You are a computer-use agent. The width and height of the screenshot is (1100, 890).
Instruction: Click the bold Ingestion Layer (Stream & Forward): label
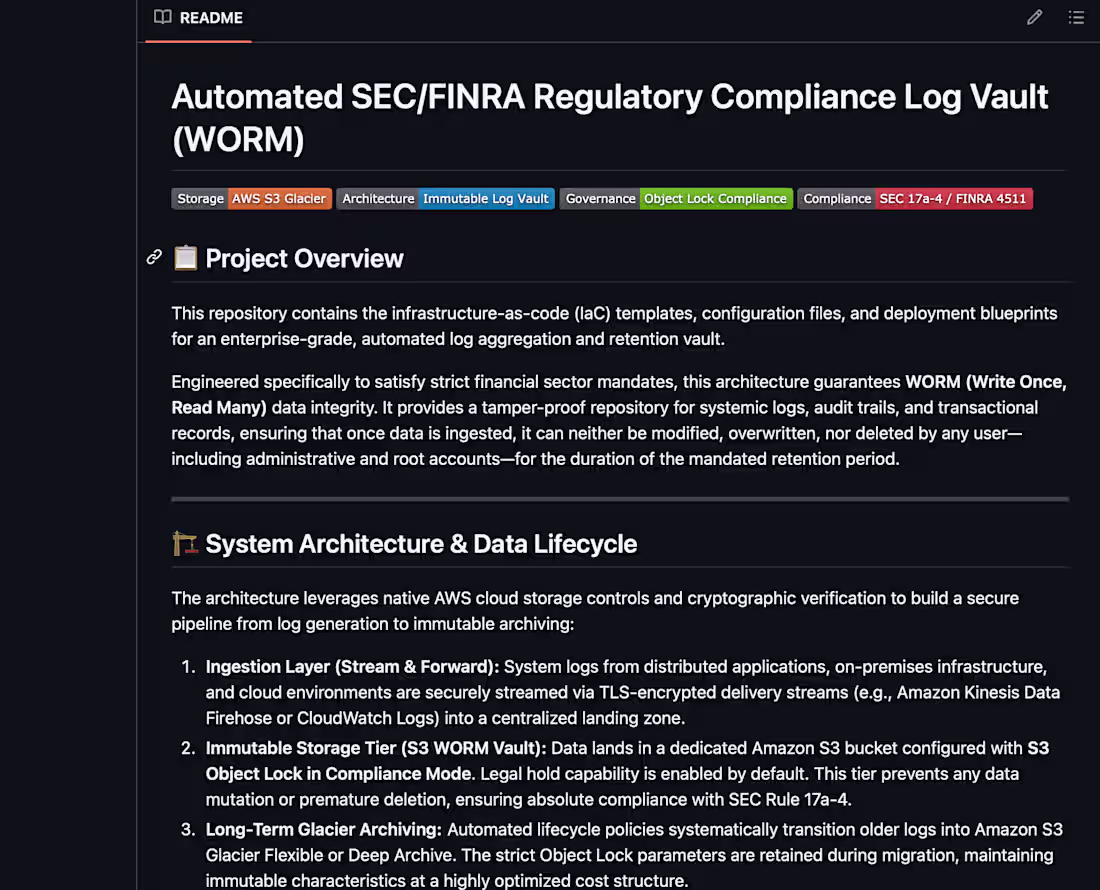pyautogui.click(x=352, y=666)
